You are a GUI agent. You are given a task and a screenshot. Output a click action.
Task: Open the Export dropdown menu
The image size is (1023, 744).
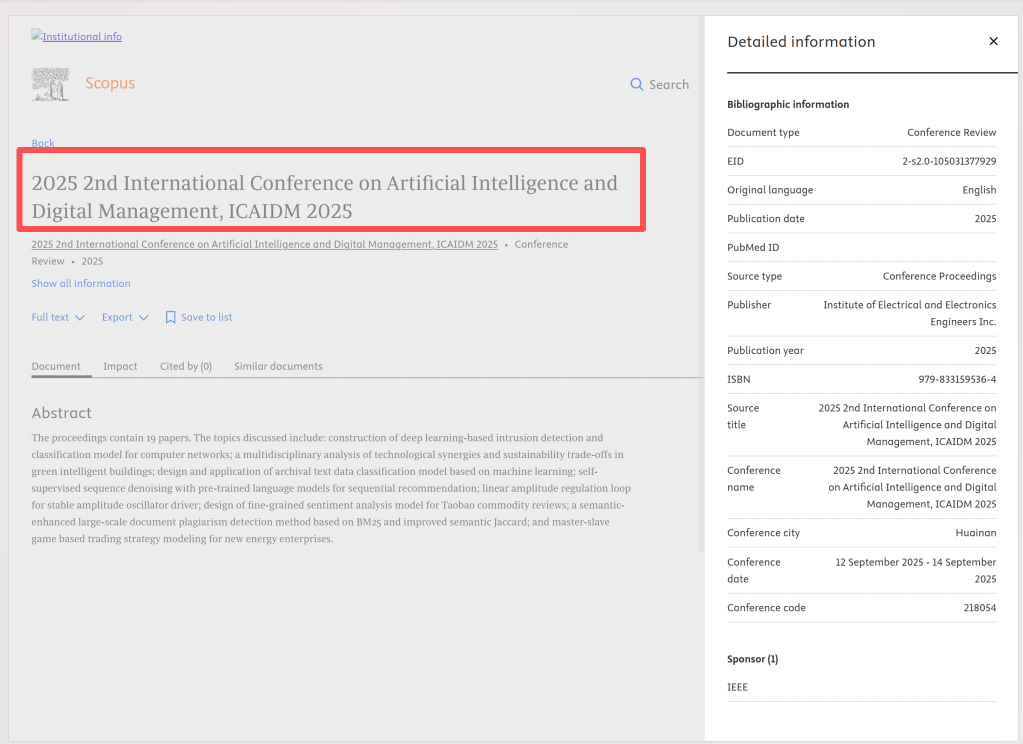(x=125, y=317)
